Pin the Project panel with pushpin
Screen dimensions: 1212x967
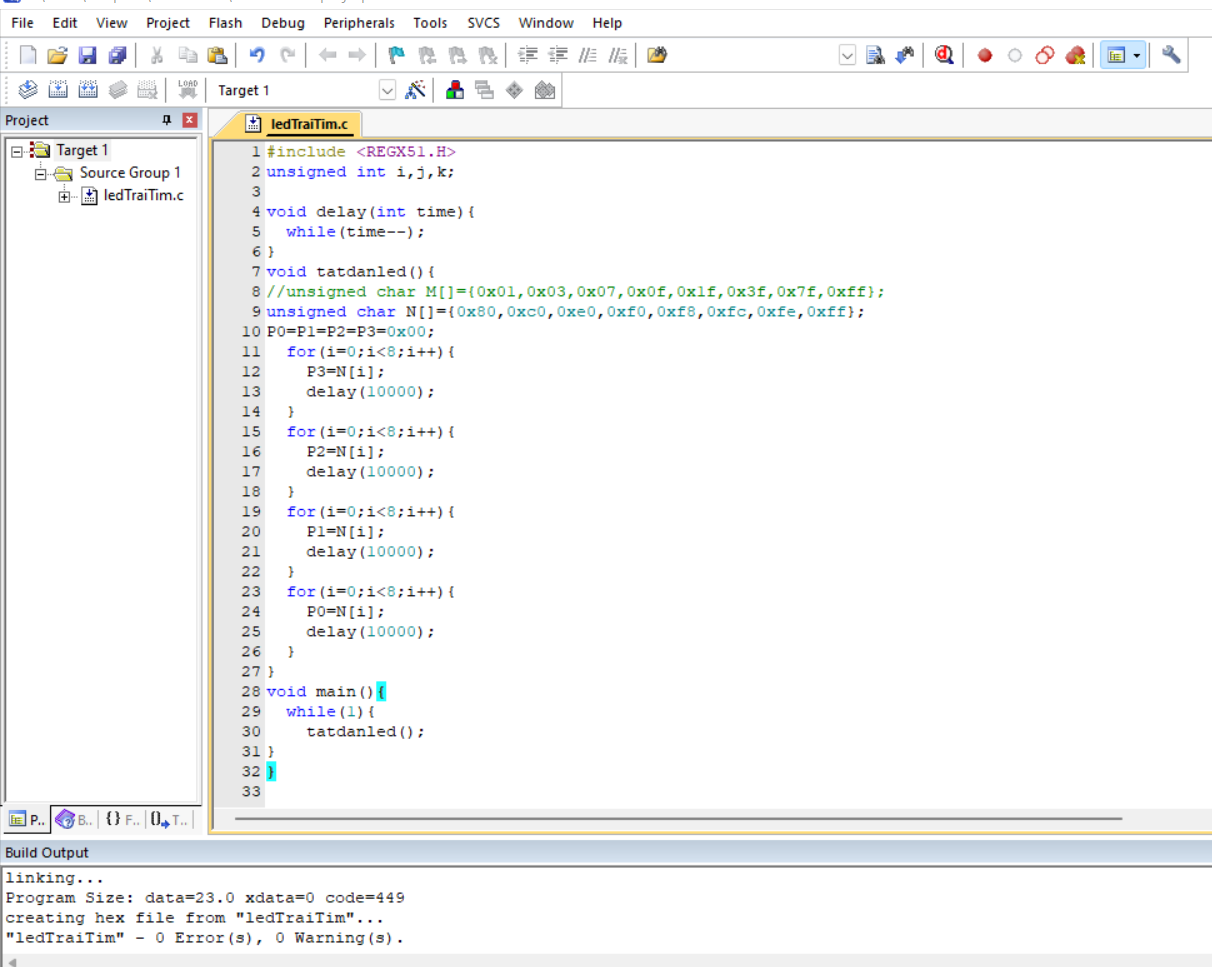167,120
